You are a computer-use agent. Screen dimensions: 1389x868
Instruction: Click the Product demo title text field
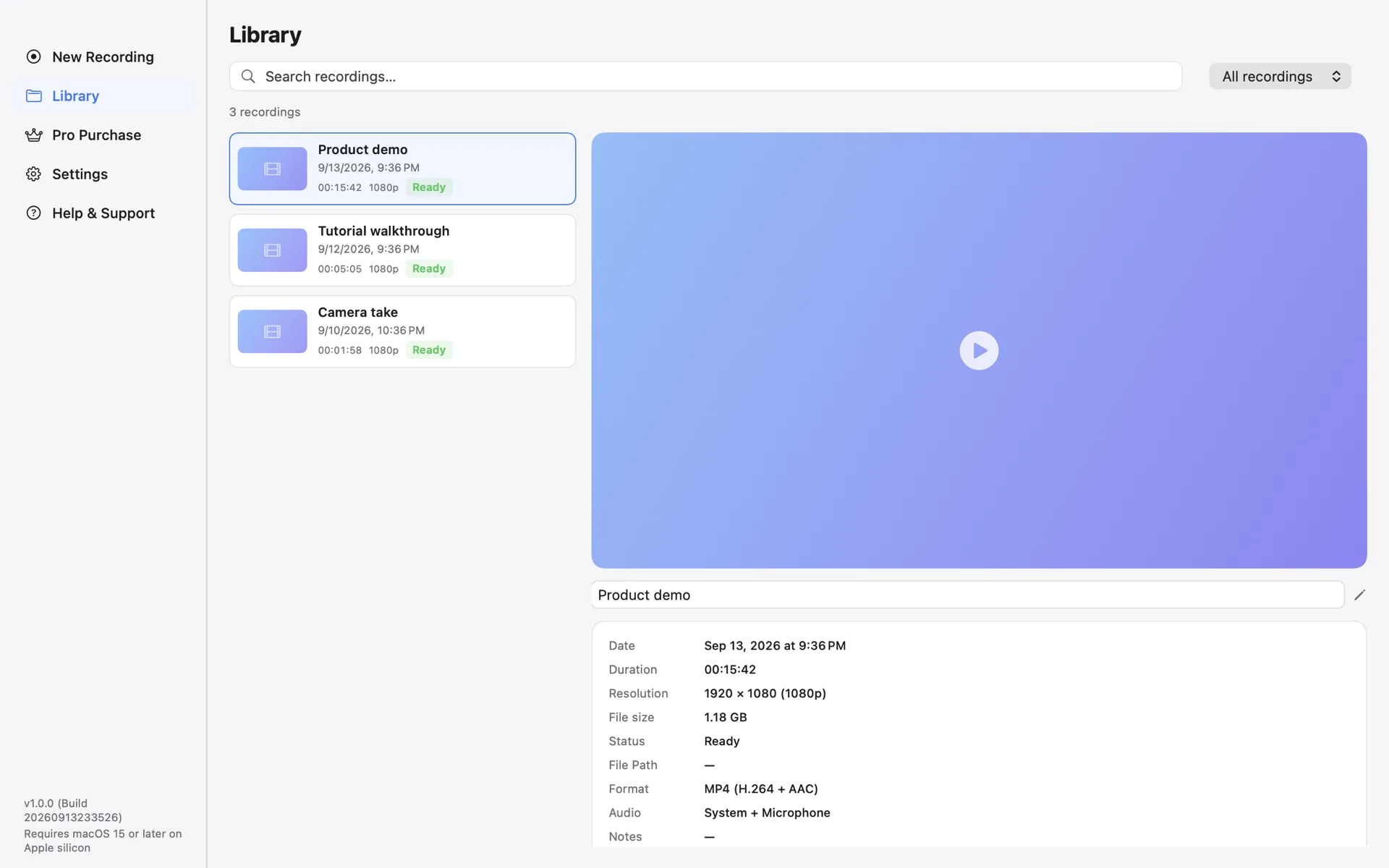point(967,595)
